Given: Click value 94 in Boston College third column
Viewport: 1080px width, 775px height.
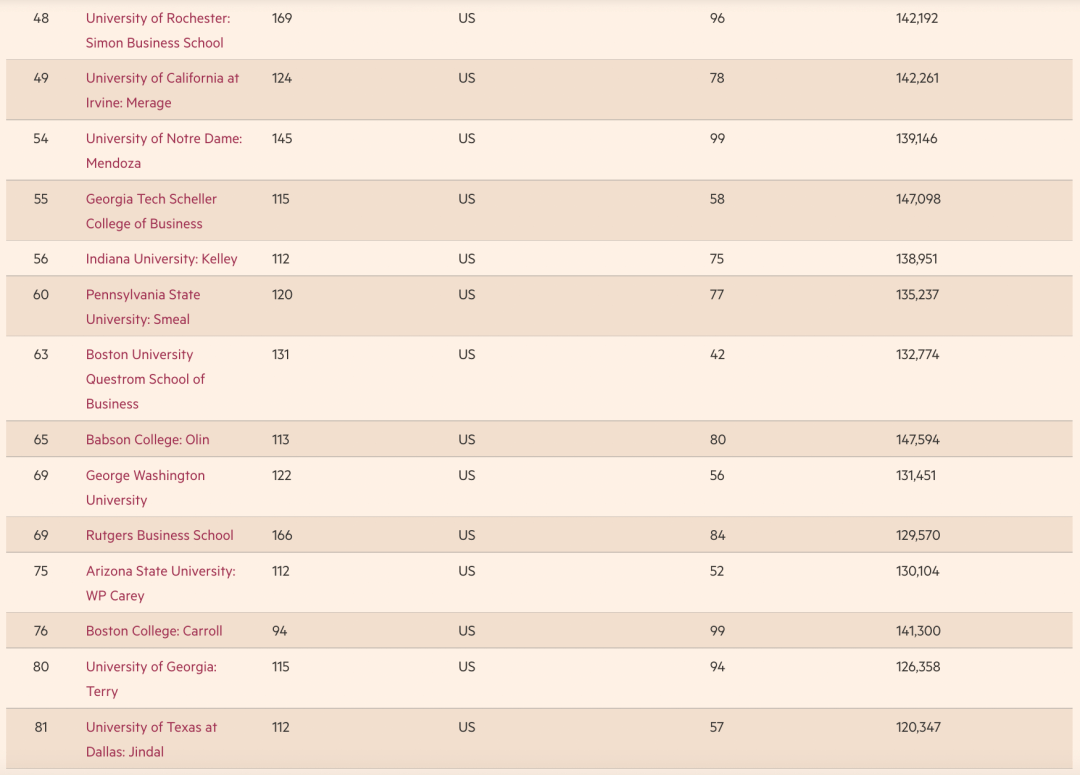Looking at the screenshot, I should pos(280,631).
